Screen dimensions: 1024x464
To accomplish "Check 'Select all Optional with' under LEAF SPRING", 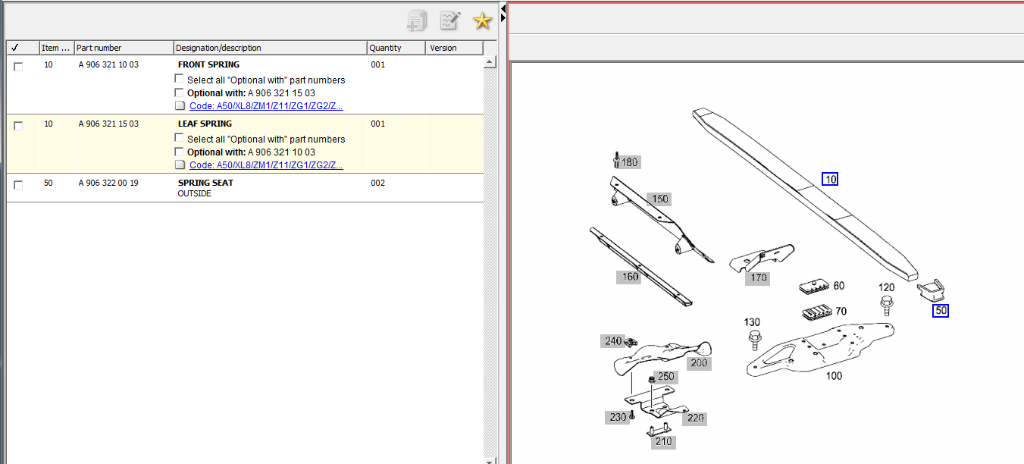I will click(x=180, y=139).
